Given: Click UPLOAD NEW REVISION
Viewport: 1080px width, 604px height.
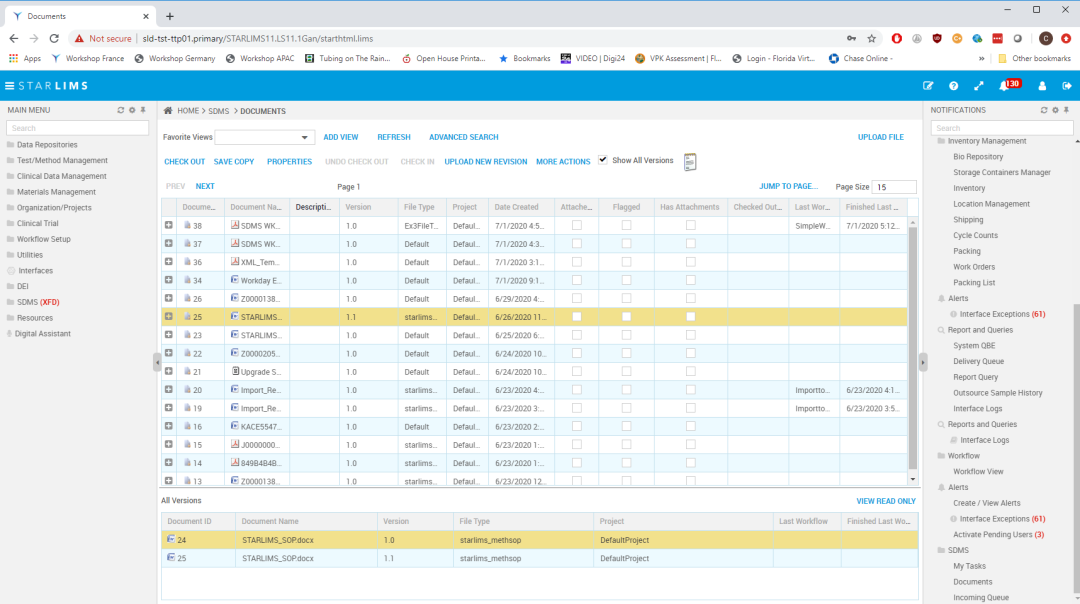Looking at the screenshot, I should 486,162.
